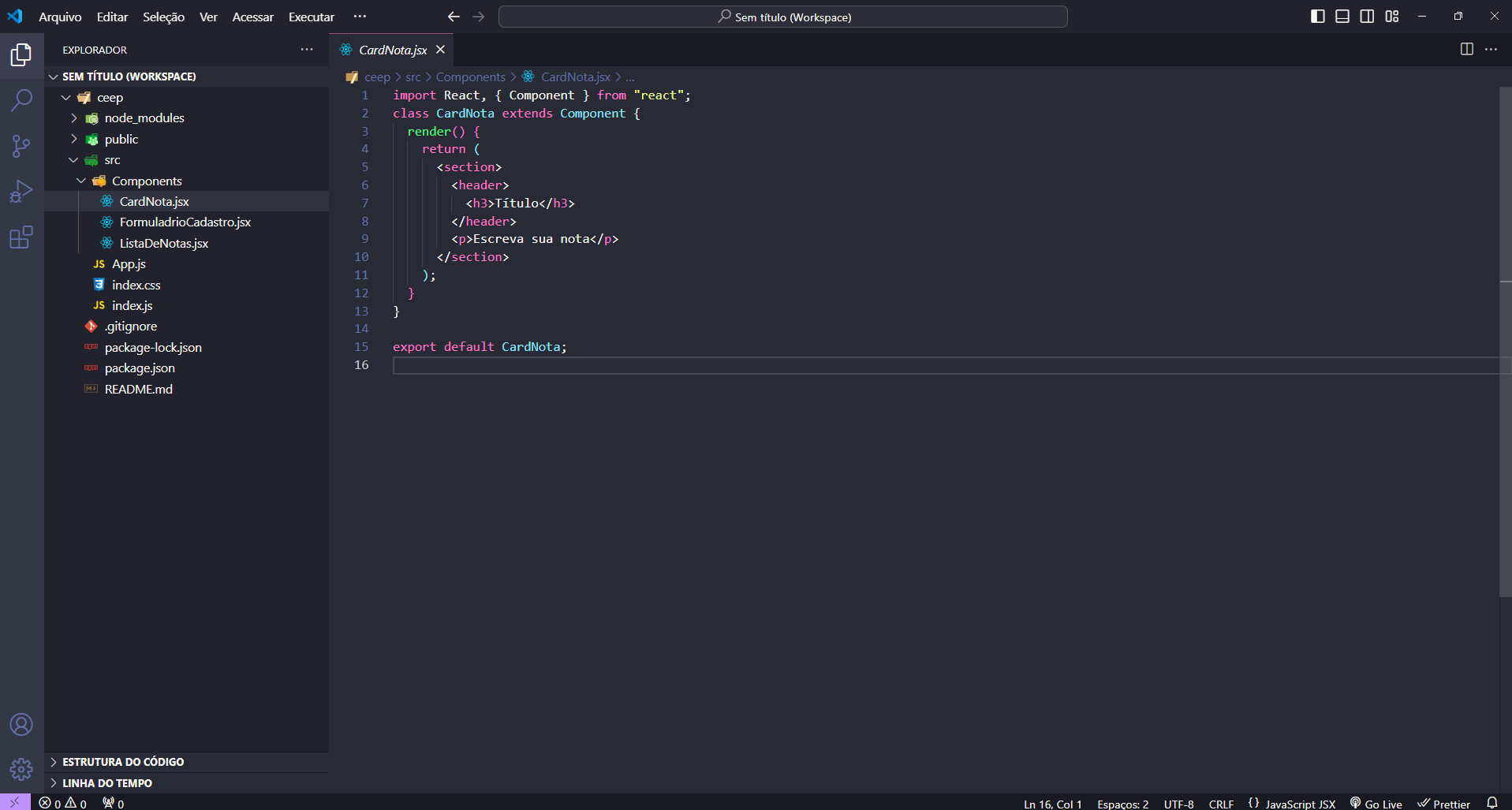Expand the public folder

[186, 139]
